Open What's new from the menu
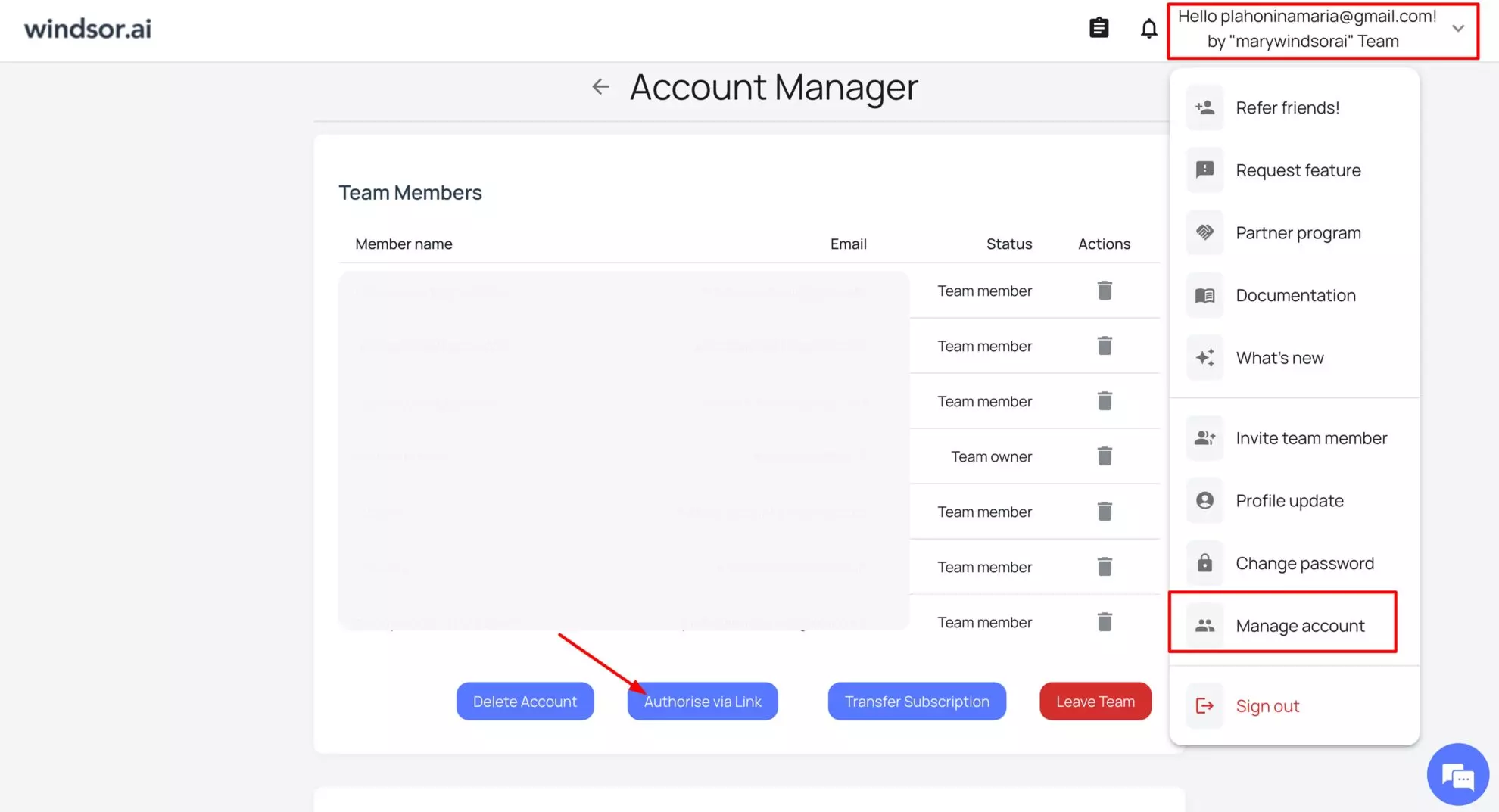This screenshot has height=812, width=1499. [x=1279, y=357]
